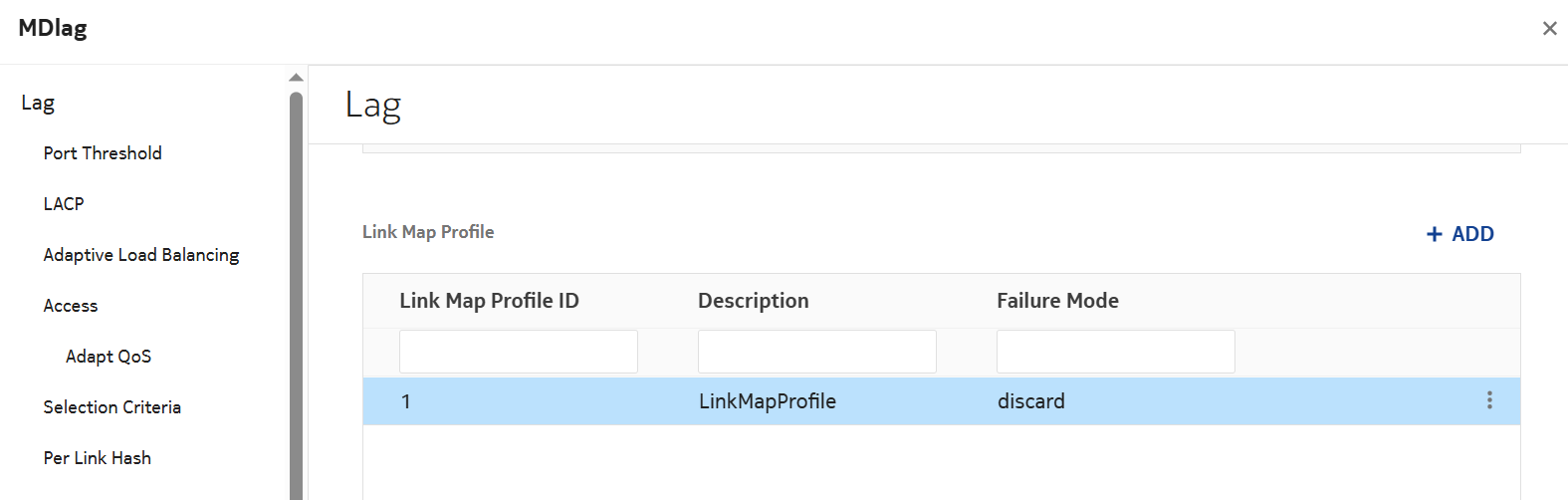1568x500 pixels.
Task: Open the Access section
Action: 71,306
